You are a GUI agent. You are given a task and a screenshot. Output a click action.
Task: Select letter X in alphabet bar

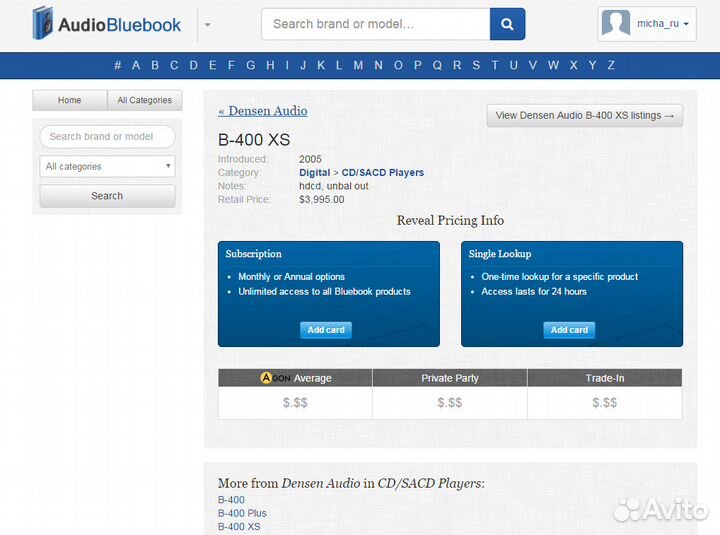[574, 65]
